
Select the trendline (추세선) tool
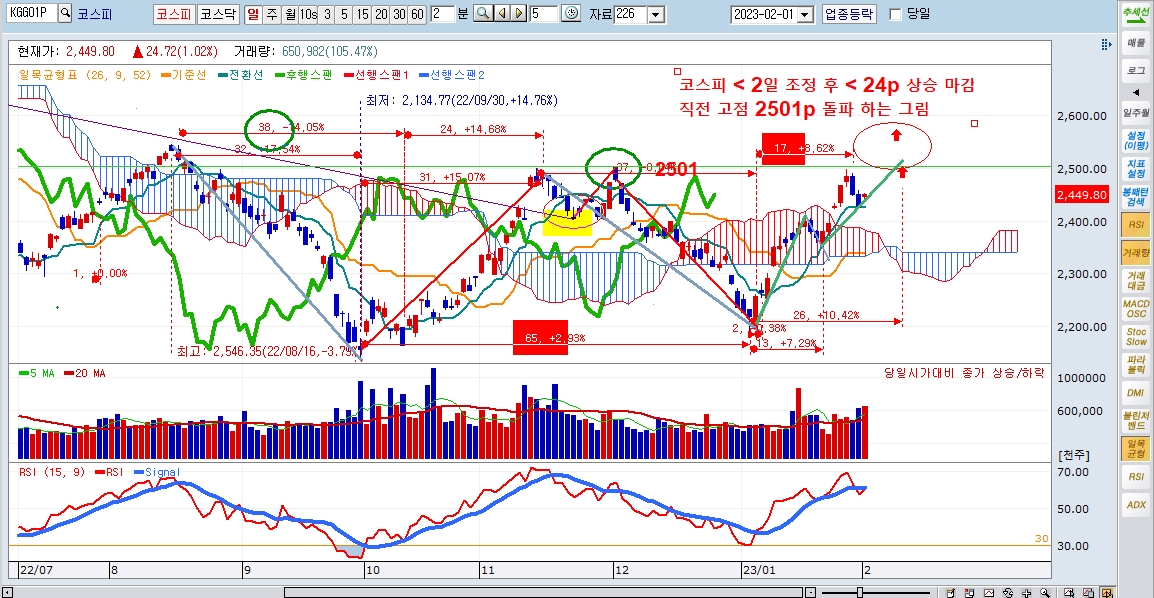point(1136,15)
